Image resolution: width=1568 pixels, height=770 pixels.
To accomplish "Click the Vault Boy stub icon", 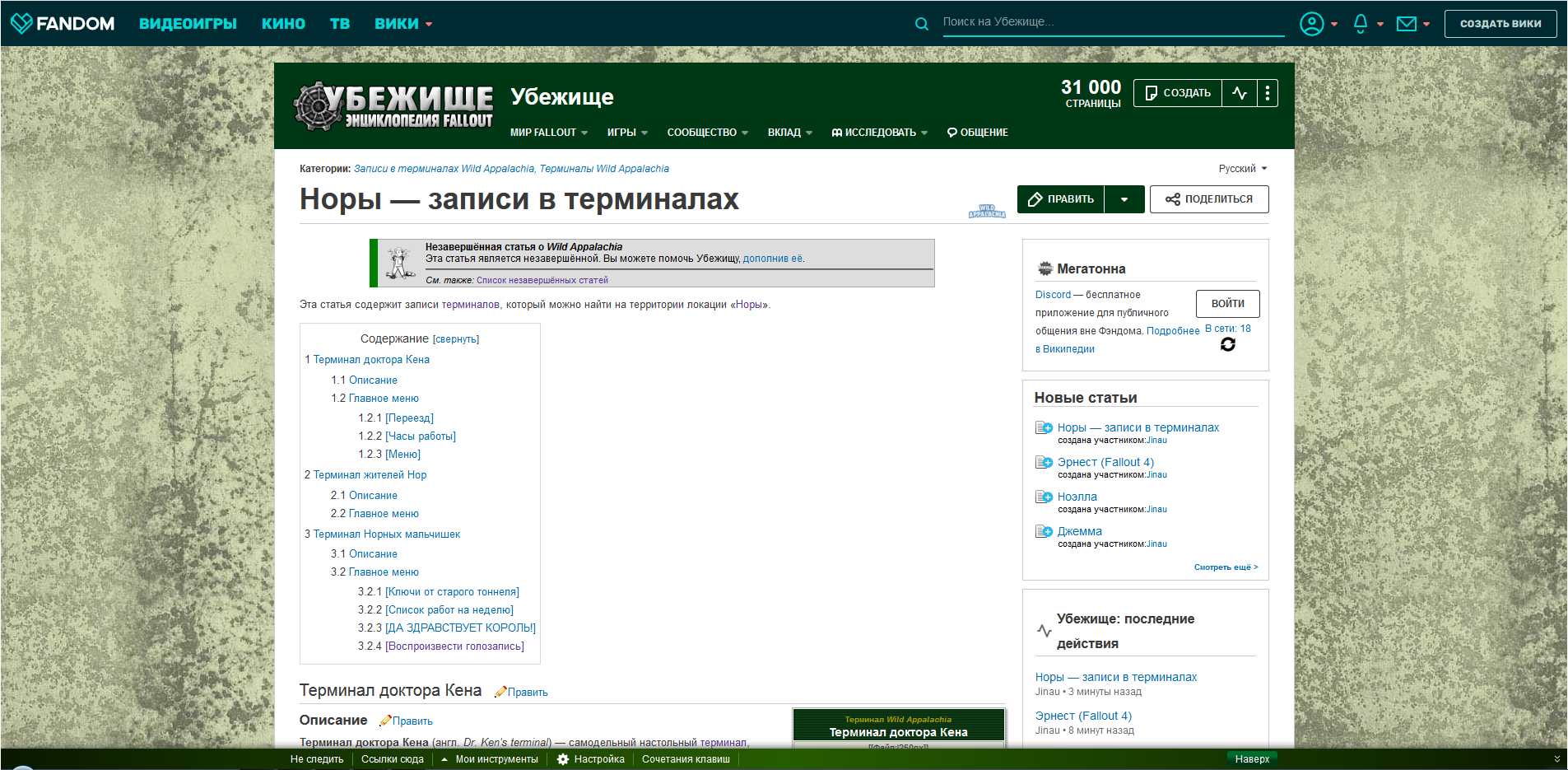I will [x=400, y=263].
